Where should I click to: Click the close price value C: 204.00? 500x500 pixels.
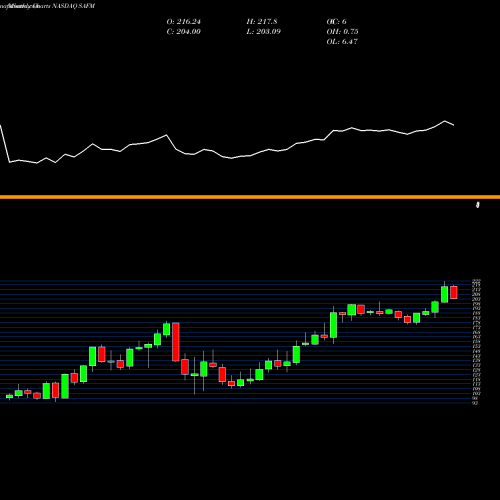tap(184, 32)
